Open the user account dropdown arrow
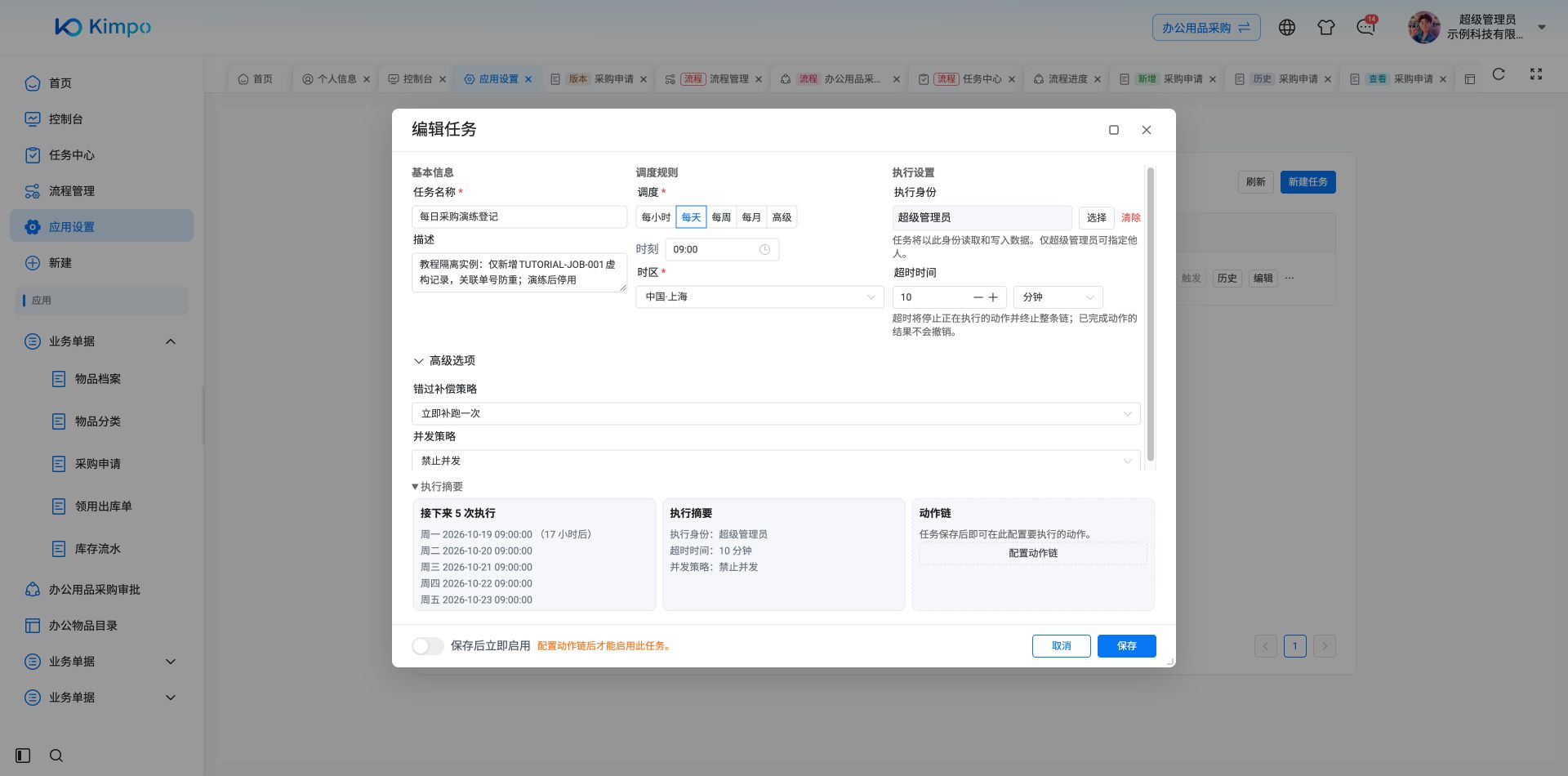 pyautogui.click(x=1542, y=27)
